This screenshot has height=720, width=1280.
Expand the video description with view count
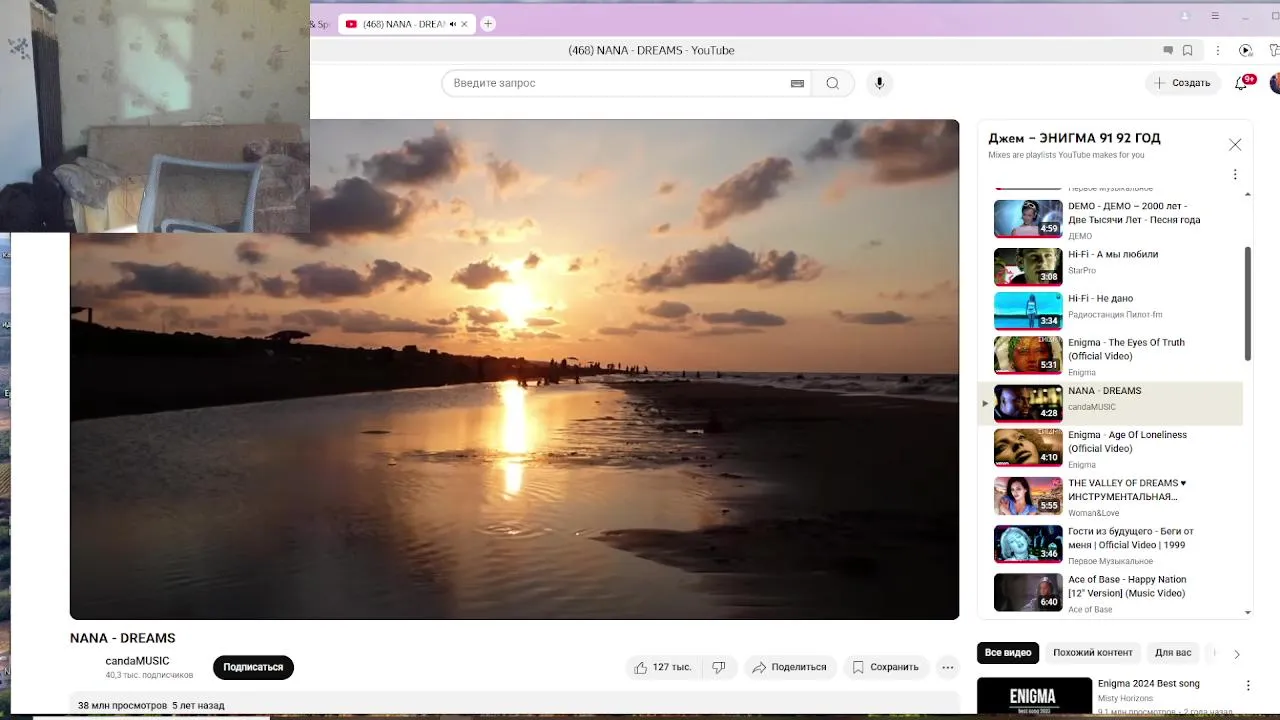(x=514, y=704)
